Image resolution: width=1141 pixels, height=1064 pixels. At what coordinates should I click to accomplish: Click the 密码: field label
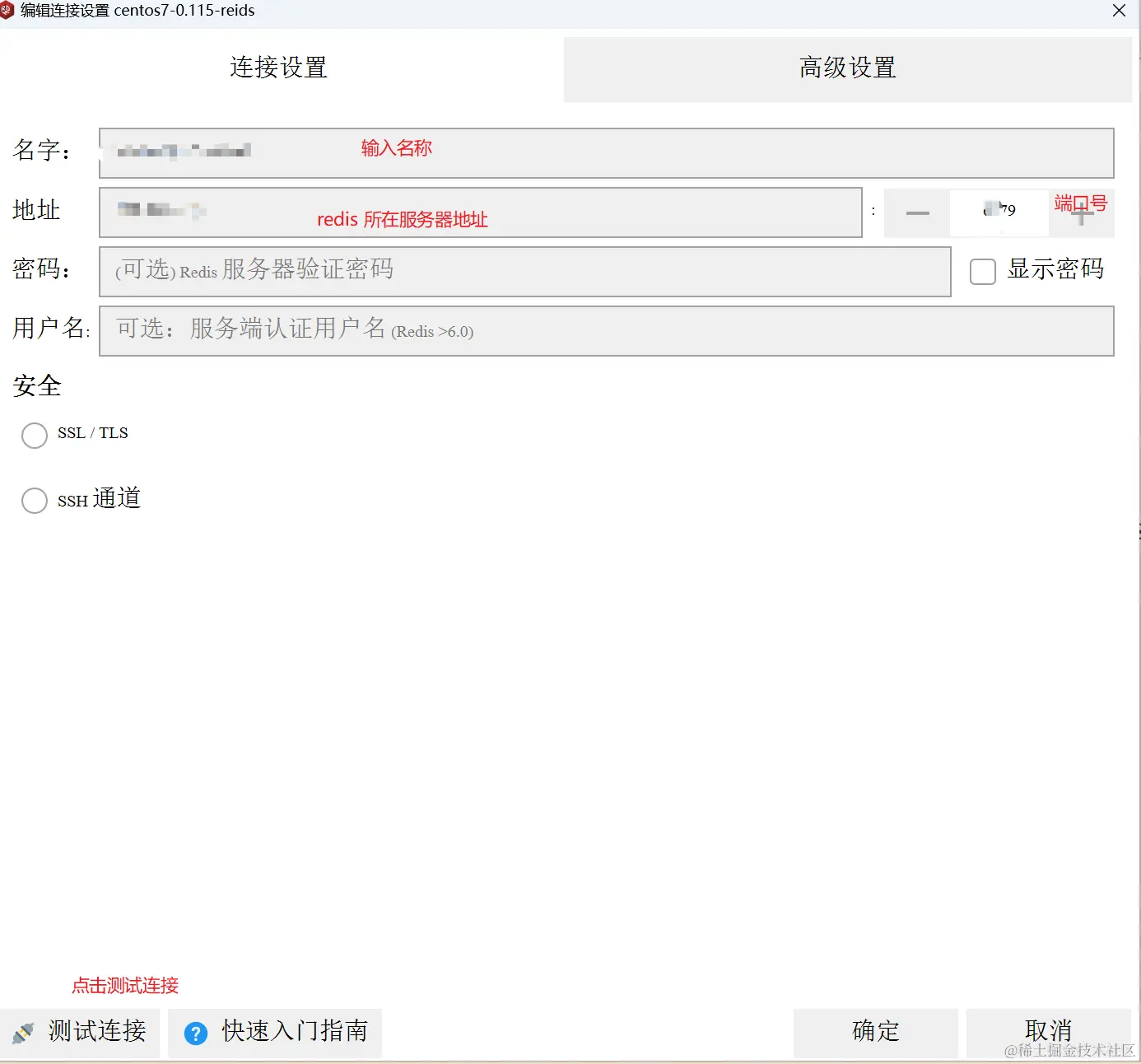coord(42,269)
